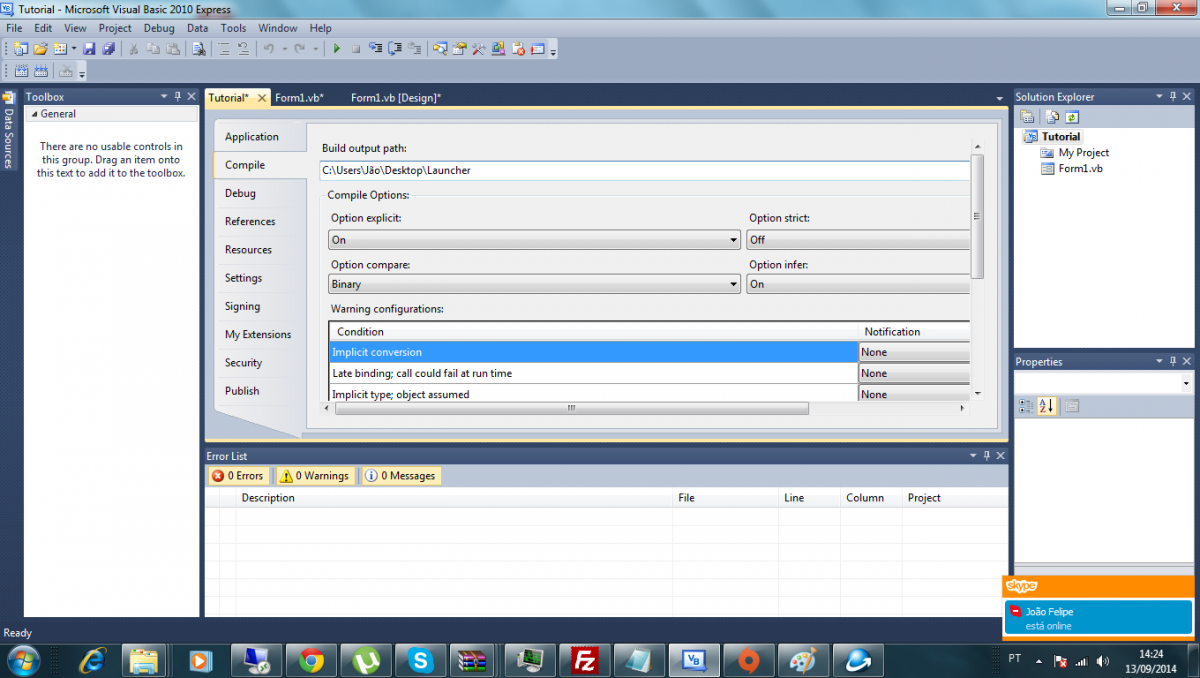The image size is (1200, 678).
Task: Open the Project menu
Action: click(115, 28)
